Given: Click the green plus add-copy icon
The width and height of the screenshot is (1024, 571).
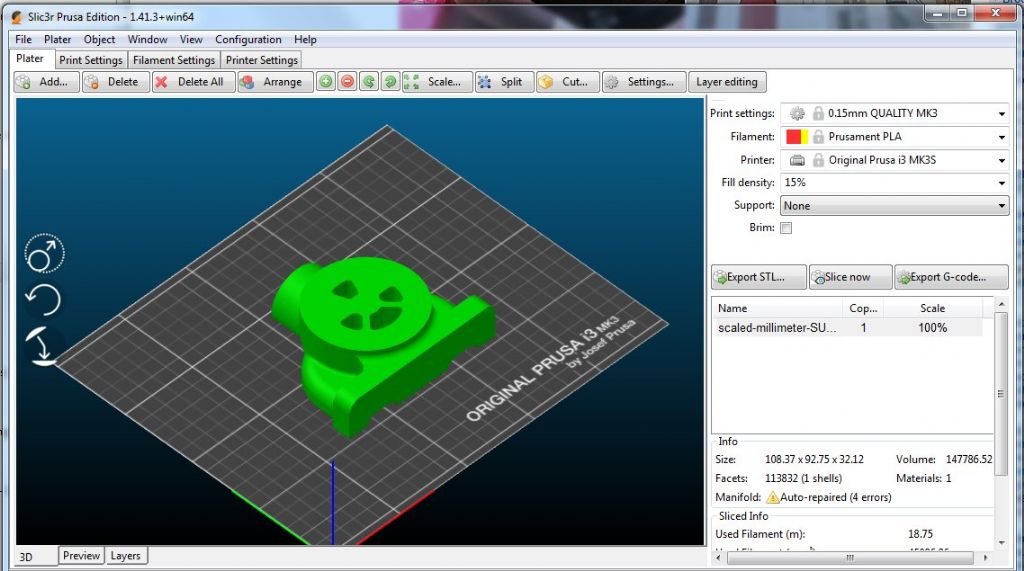Looking at the screenshot, I should [326, 82].
